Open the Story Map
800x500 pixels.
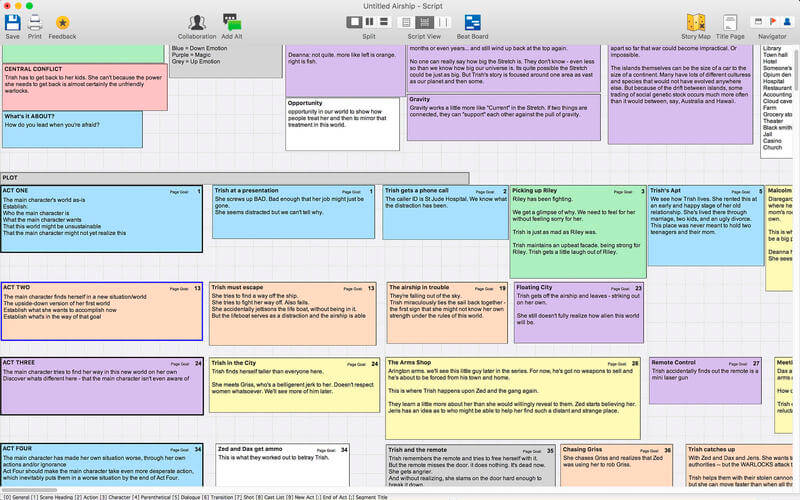tap(697, 22)
